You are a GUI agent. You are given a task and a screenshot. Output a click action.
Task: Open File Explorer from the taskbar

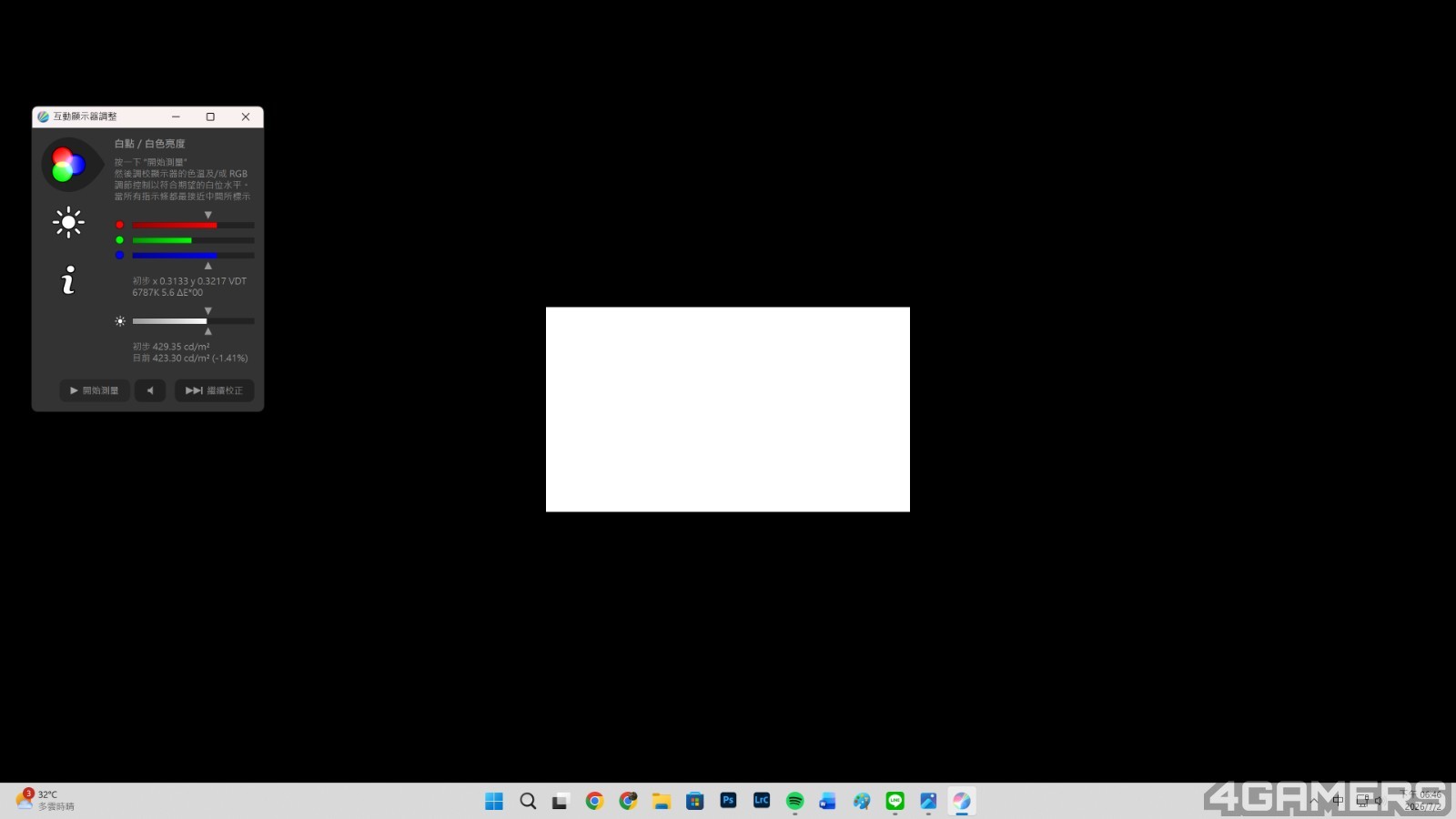[662, 801]
